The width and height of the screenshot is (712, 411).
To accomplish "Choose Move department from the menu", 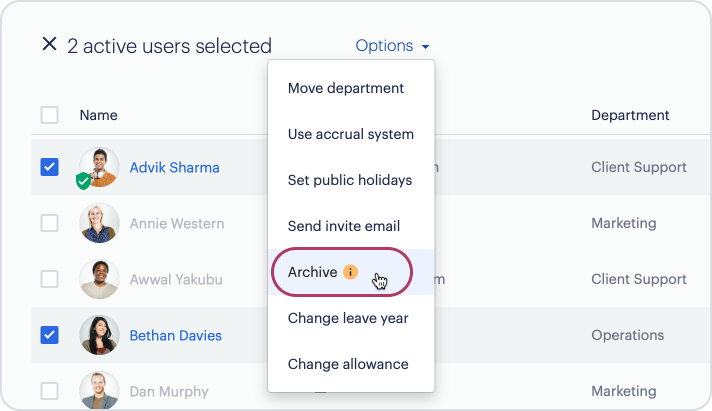I will [x=346, y=88].
